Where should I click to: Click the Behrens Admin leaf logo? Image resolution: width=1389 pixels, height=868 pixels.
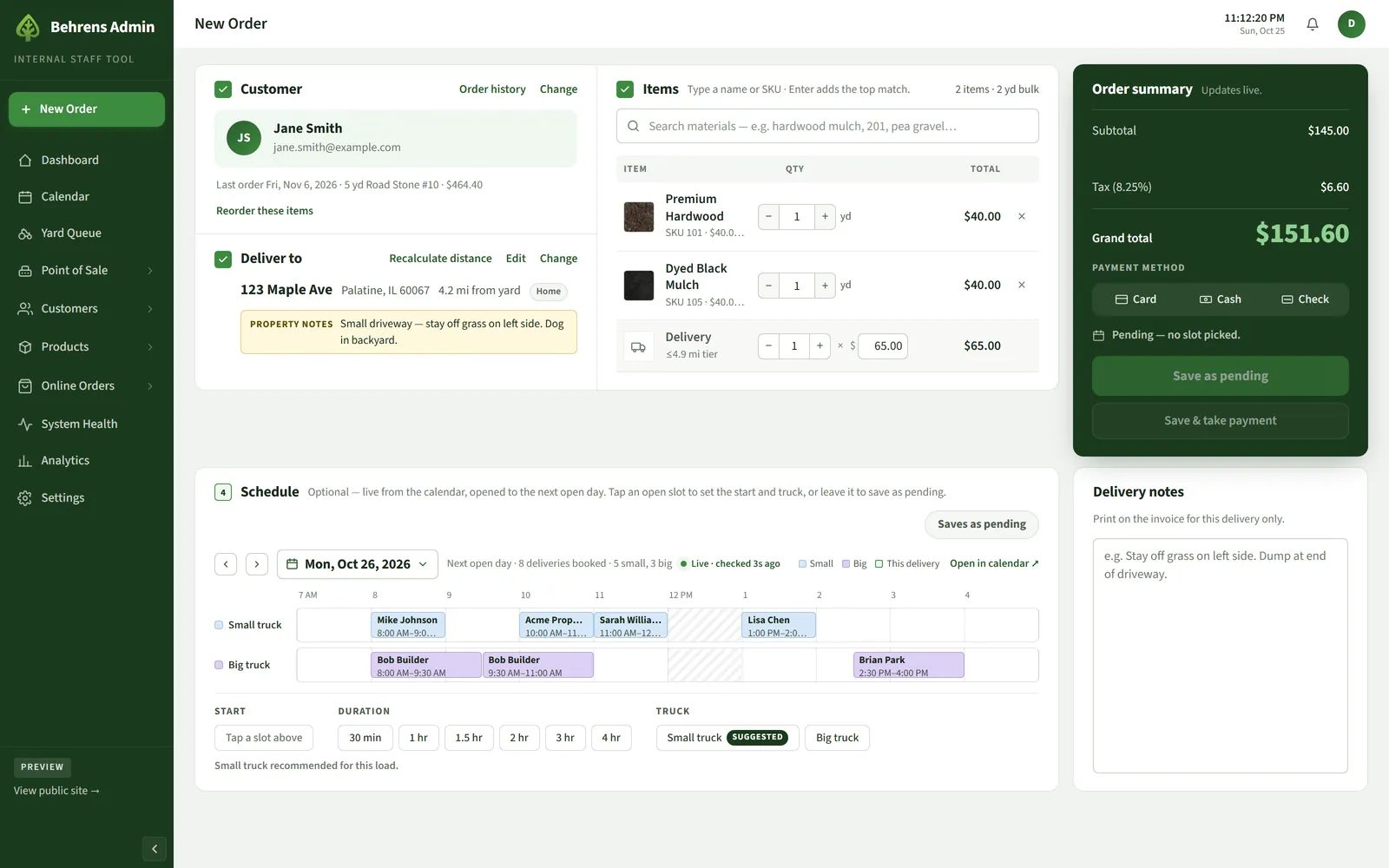click(x=28, y=27)
